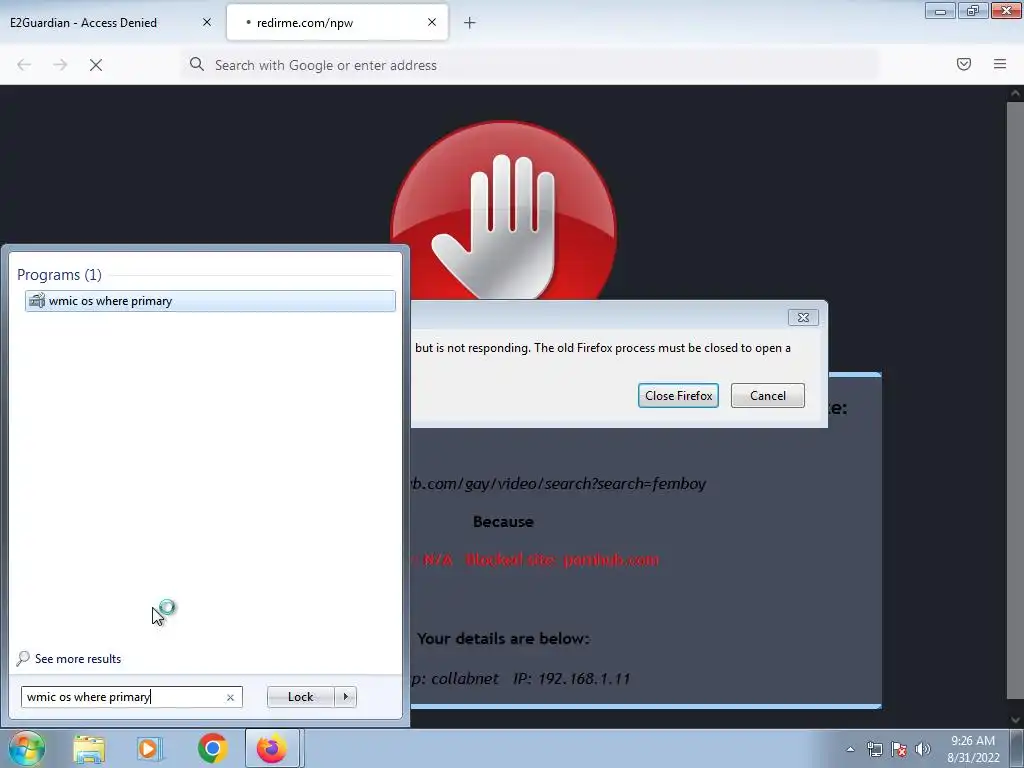Restore down the Firefox window

(x=973, y=11)
